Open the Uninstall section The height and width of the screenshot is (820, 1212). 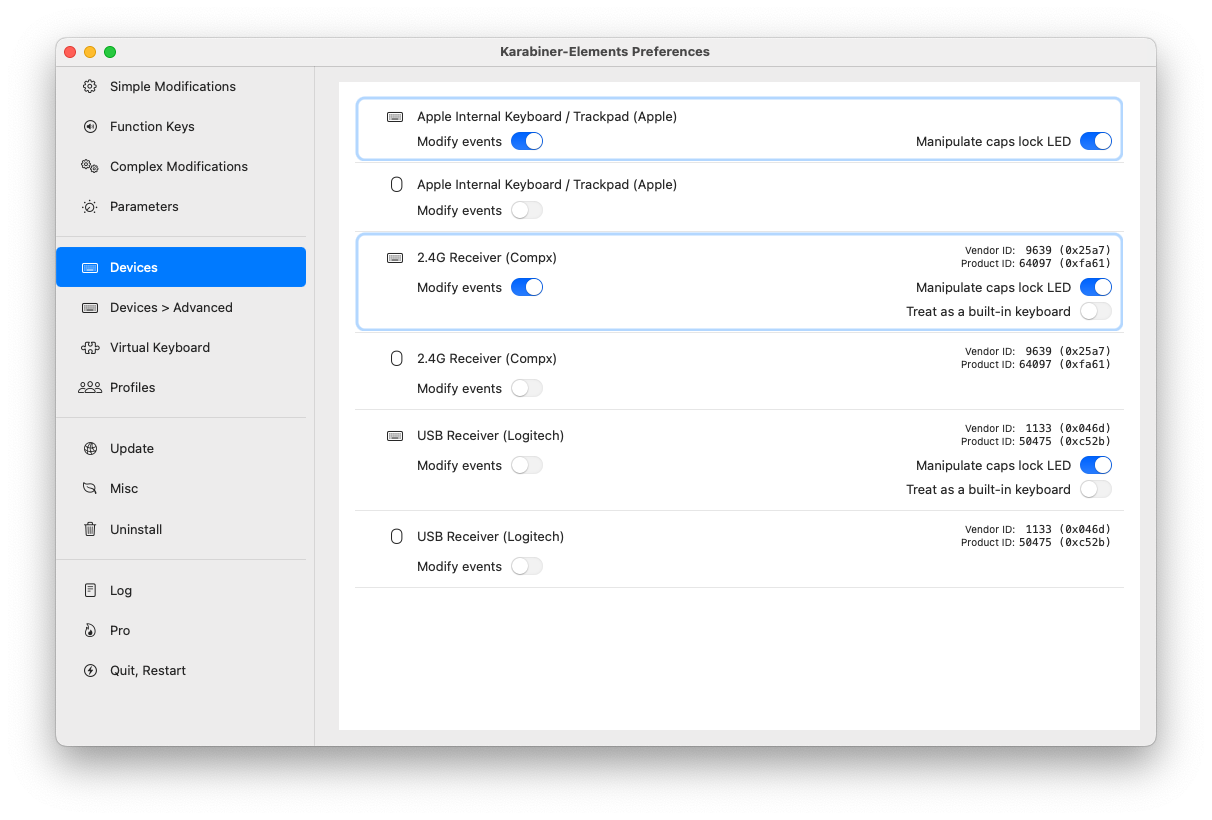point(181,529)
